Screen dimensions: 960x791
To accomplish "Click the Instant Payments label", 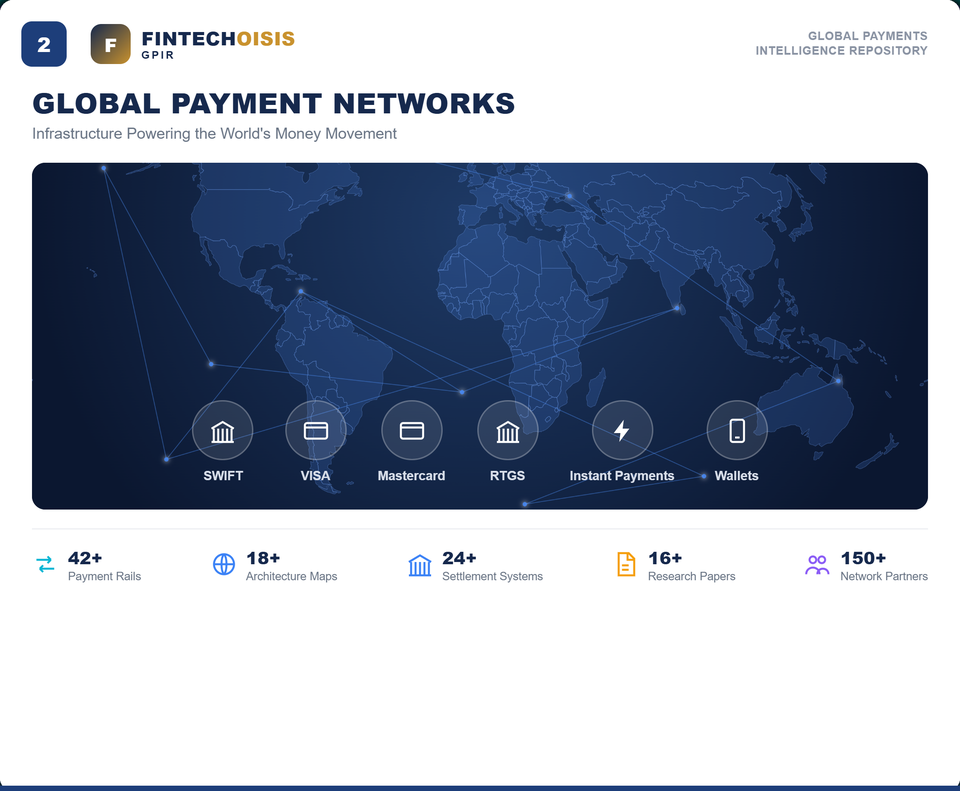I will (x=622, y=476).
